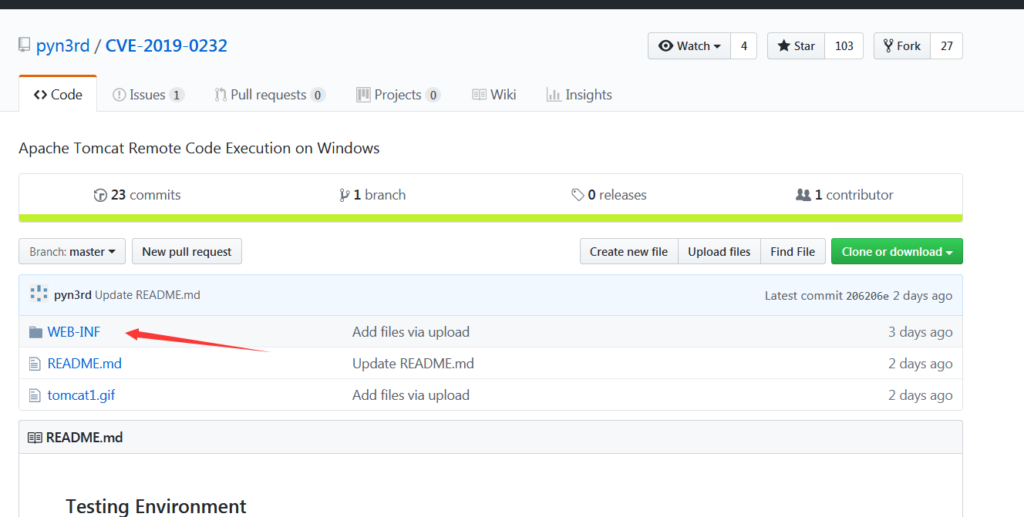Click the Projects board icon

tap(363, 95)
